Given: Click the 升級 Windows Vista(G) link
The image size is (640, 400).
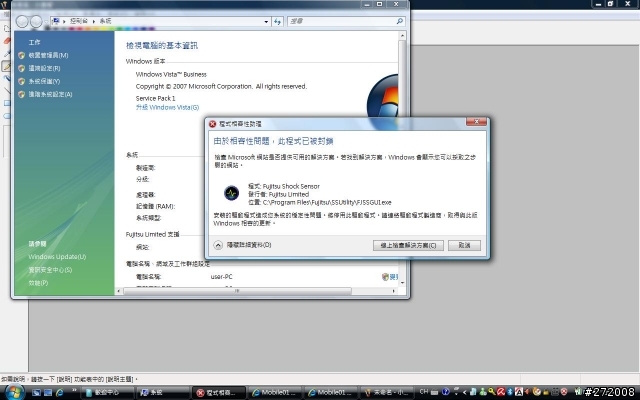Looking at the screenshot, I should (167, 107).
